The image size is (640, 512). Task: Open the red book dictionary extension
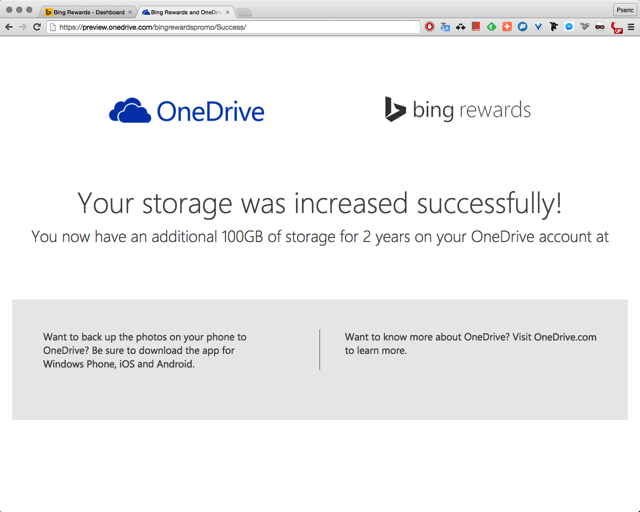[x=476, y=27]
